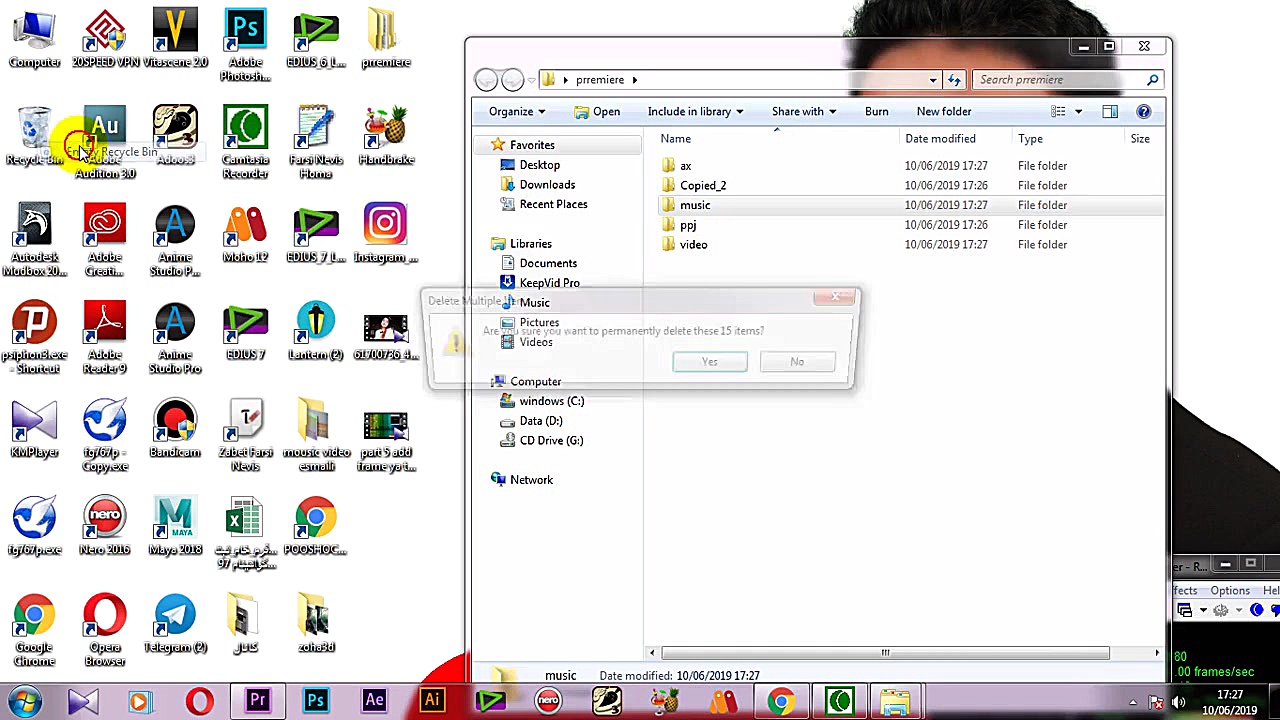1280x720 pixels.
Task: Launch Vitascene 2.0 from the desktop
Action: [x=175, y=40]
